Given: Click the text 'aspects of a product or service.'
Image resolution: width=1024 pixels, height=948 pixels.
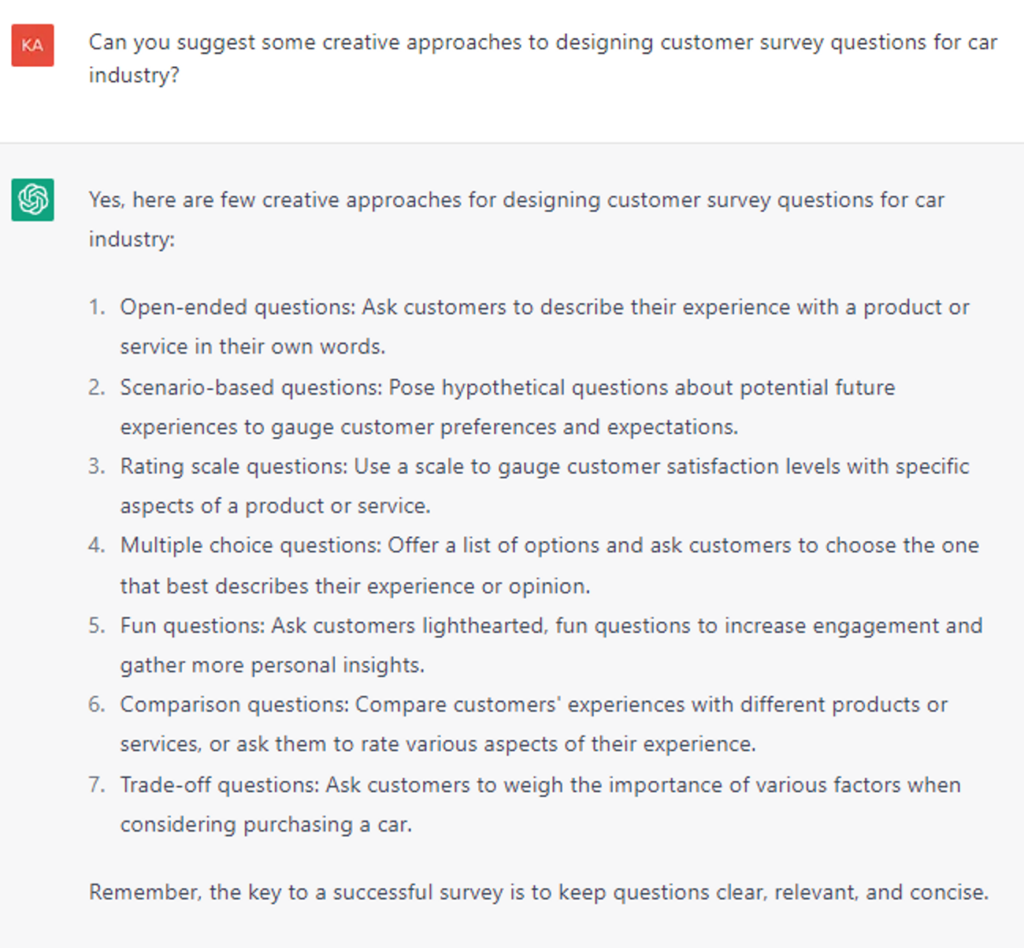Looking at the screenshot, I should pyautogui.click(x=275, y=506).
